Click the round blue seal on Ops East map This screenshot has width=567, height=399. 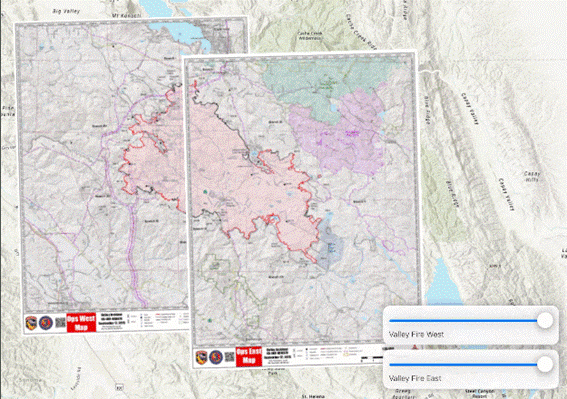click(x=216, y=357)
